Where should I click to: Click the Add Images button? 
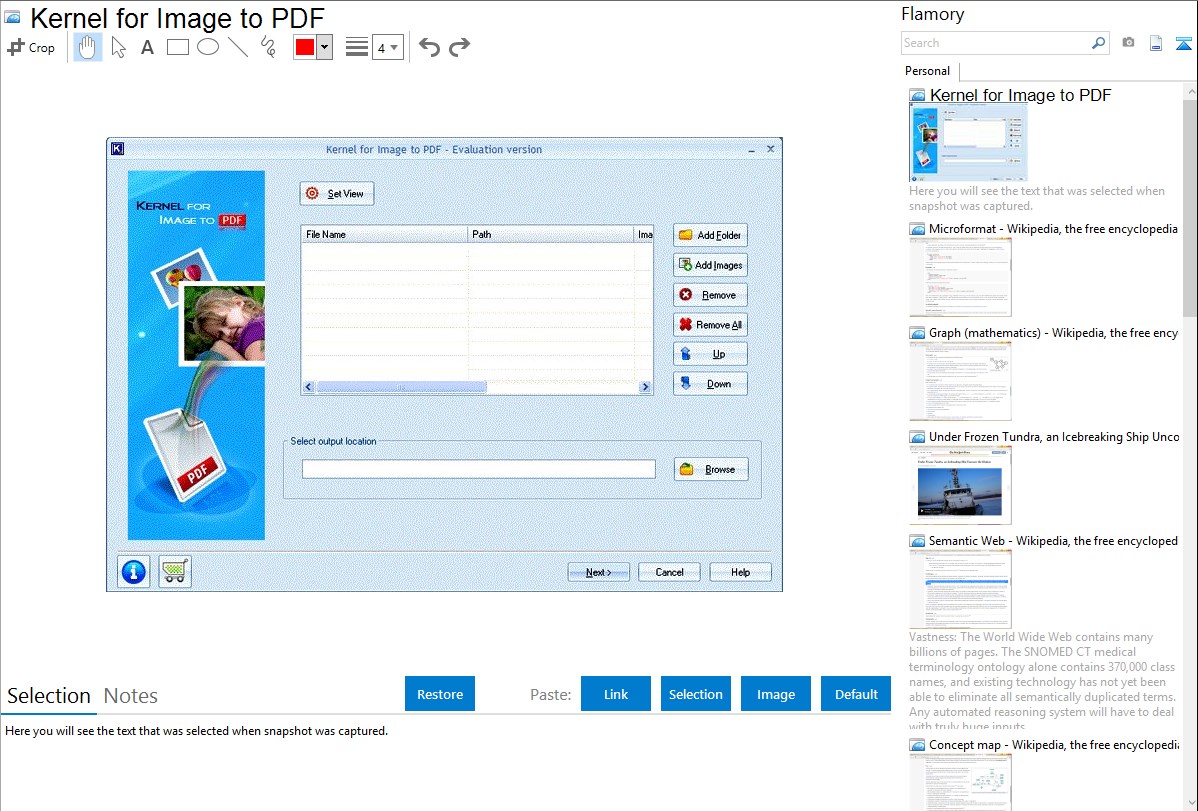click(x=710, y=264)
